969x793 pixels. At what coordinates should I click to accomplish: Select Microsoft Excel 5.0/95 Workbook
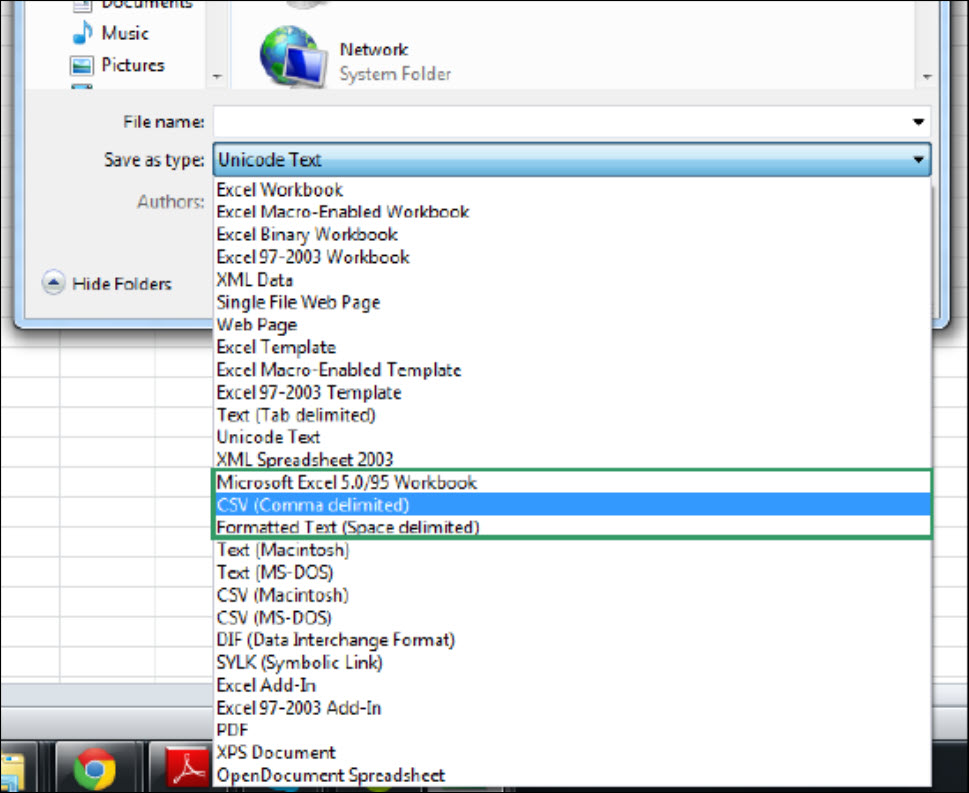tap(572, 482)
